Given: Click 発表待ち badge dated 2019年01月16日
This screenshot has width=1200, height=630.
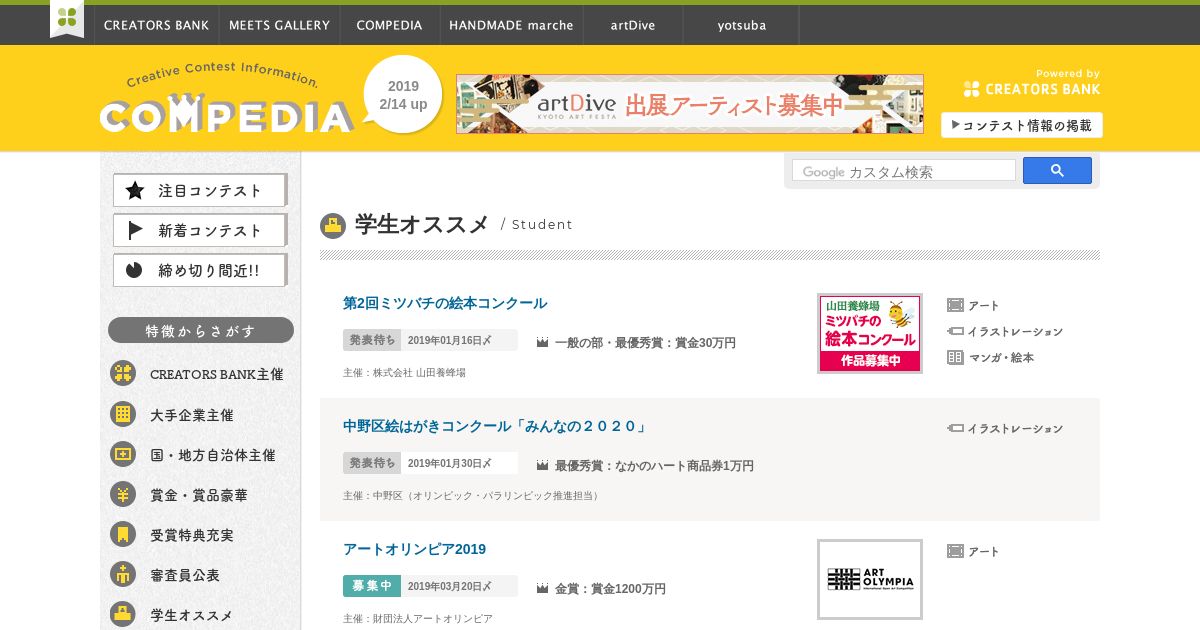Looking at the screenshot, I should pos(372,340).
